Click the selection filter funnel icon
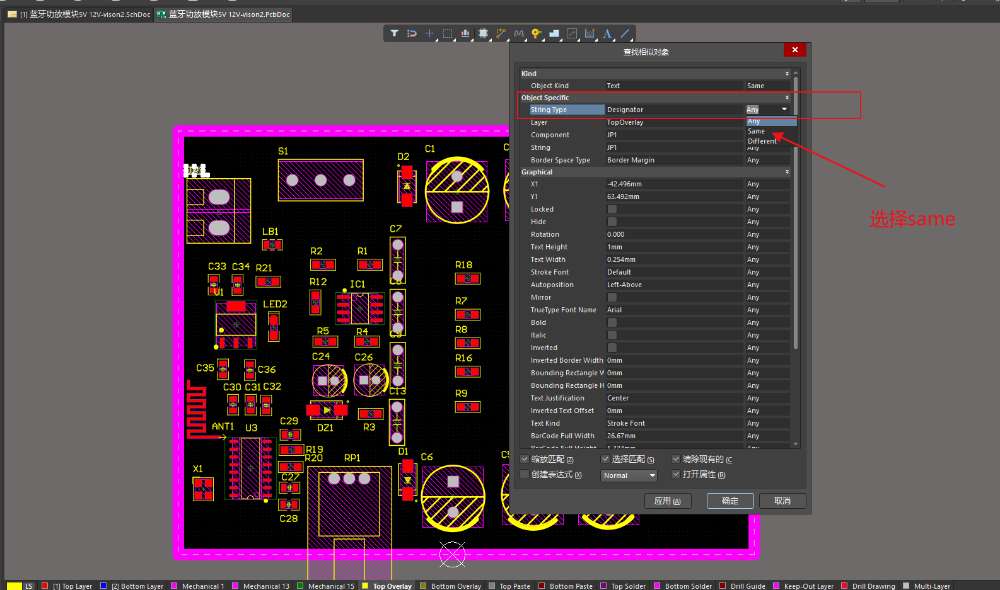 pos(395,33)
